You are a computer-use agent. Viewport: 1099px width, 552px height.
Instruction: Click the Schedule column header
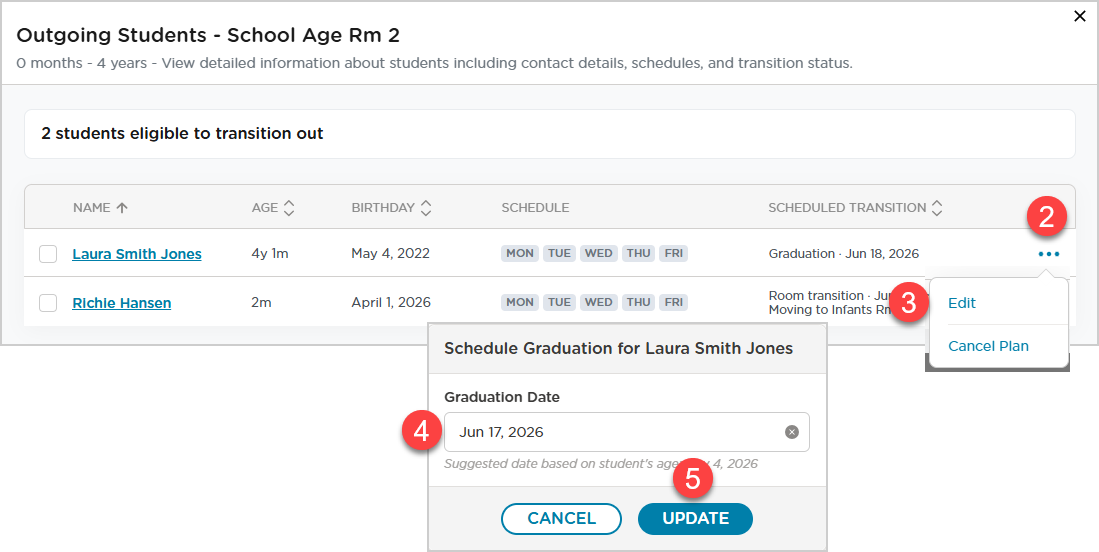(x=535, y=208)
